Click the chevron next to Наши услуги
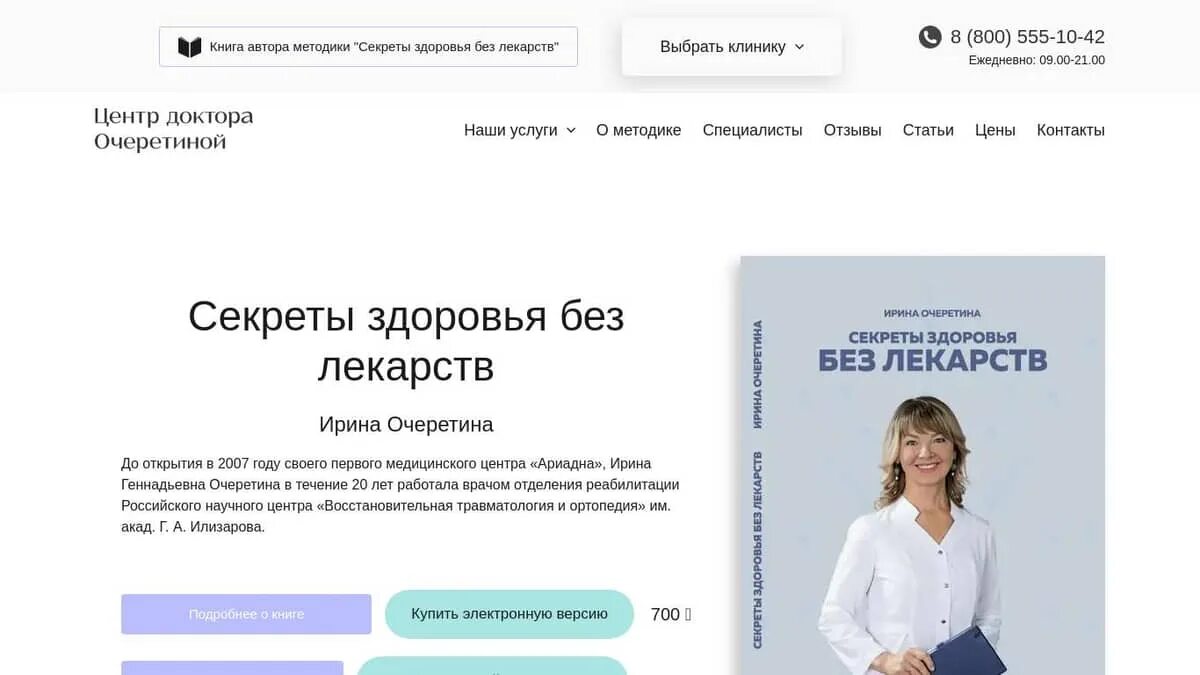1200x675 pixels. (571, 130)
